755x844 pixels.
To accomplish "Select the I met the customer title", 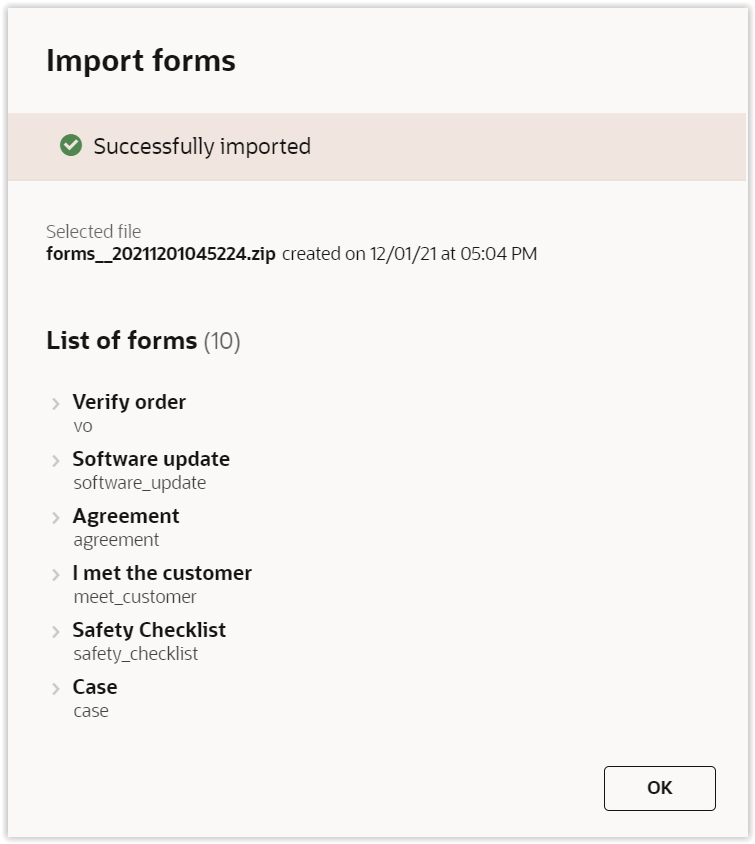I will pyautogui.click(x=162, y=573).
